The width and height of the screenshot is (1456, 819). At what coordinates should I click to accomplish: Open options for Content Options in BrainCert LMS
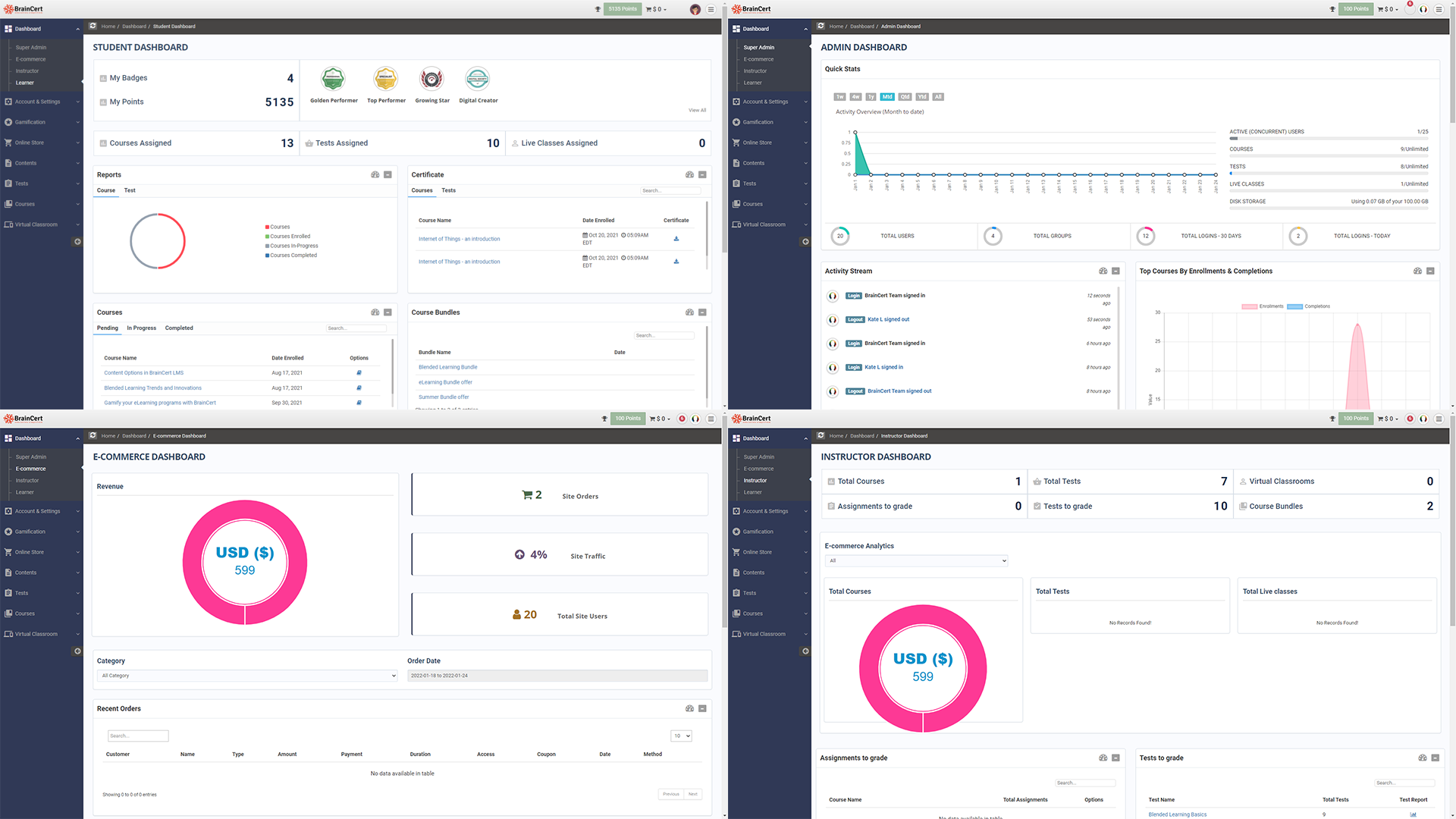tap(359, 373)
